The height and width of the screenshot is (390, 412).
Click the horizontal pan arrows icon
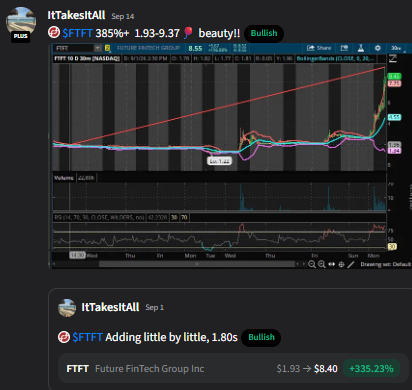pos(332,264)
